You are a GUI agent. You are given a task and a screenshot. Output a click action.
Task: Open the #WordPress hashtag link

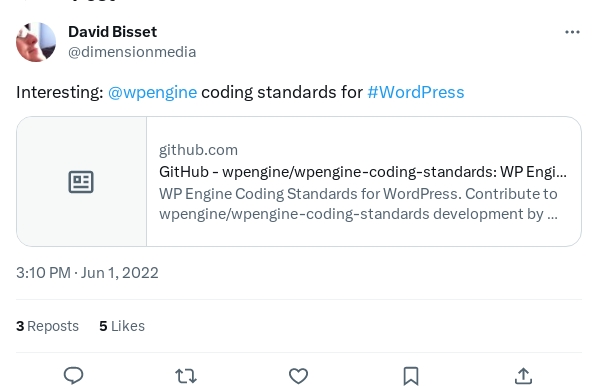416,92
